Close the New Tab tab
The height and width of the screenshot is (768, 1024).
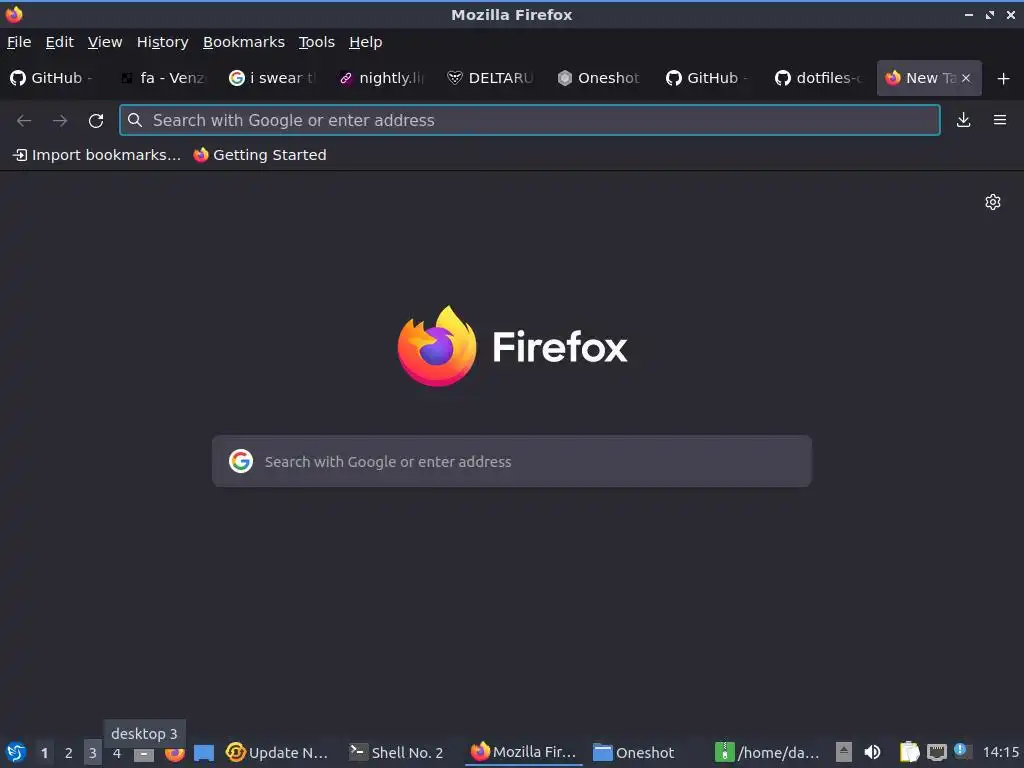(966, 78)
